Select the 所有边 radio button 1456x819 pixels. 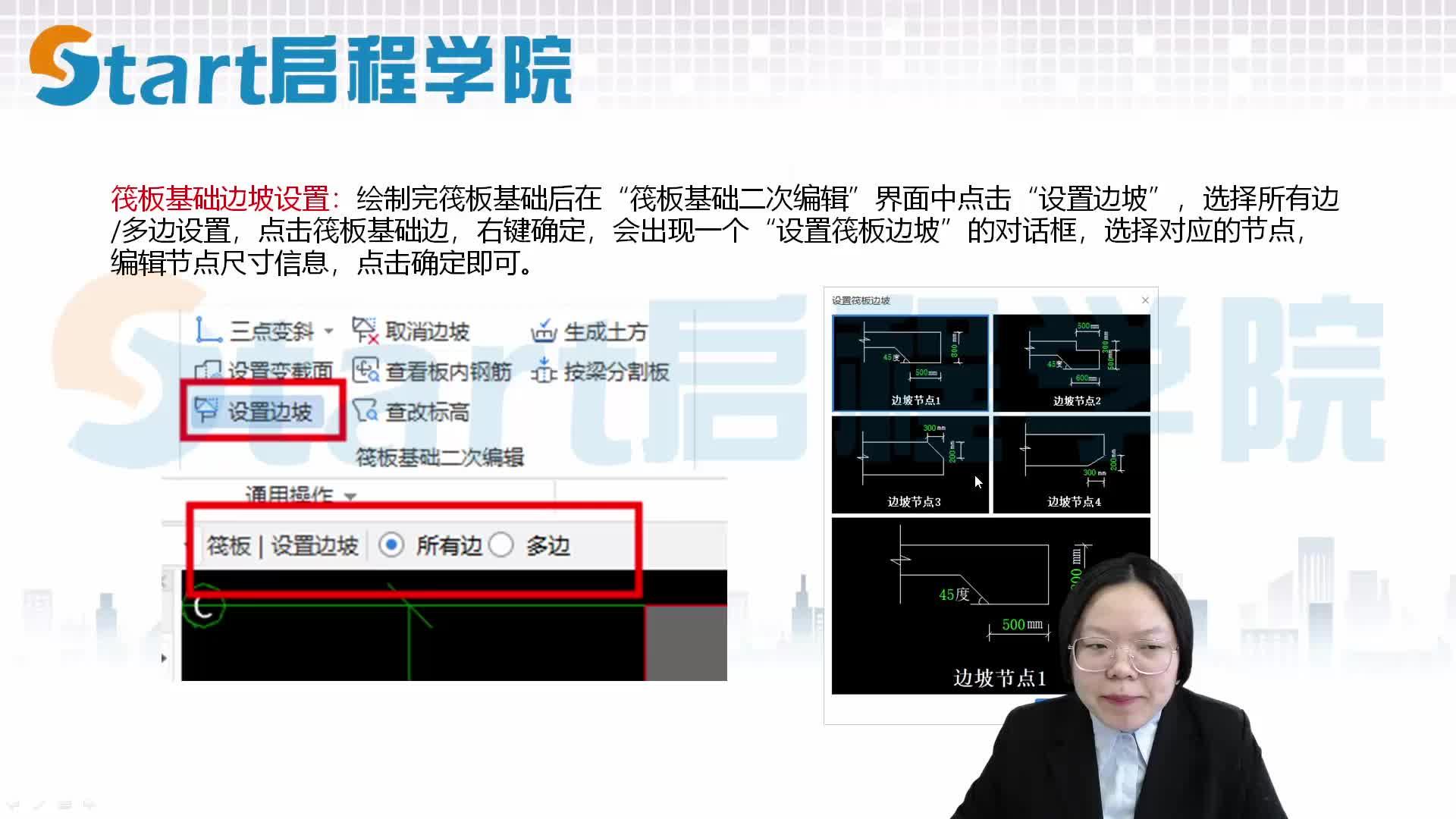tap(391, 545)
